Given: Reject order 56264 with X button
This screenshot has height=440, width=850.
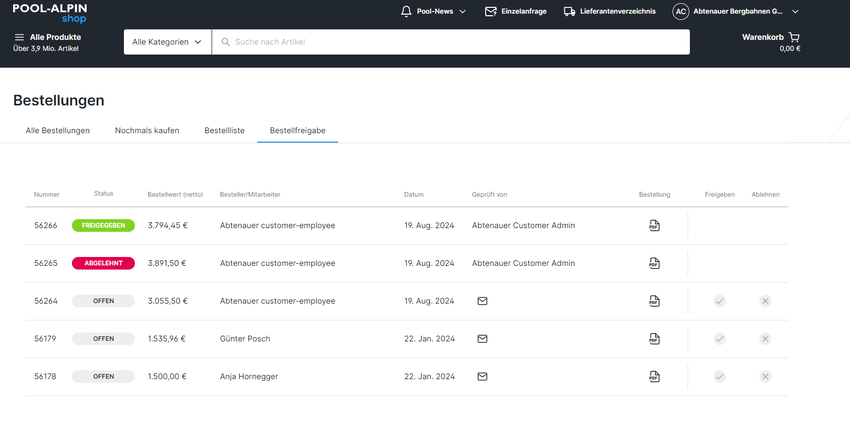Looking at the screenshot, I should (x=765, y=301).
